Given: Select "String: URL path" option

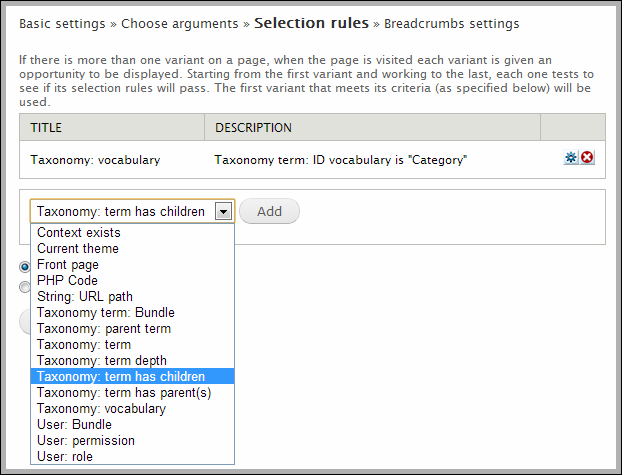Looking at the screenshot, I should point(84,297).
